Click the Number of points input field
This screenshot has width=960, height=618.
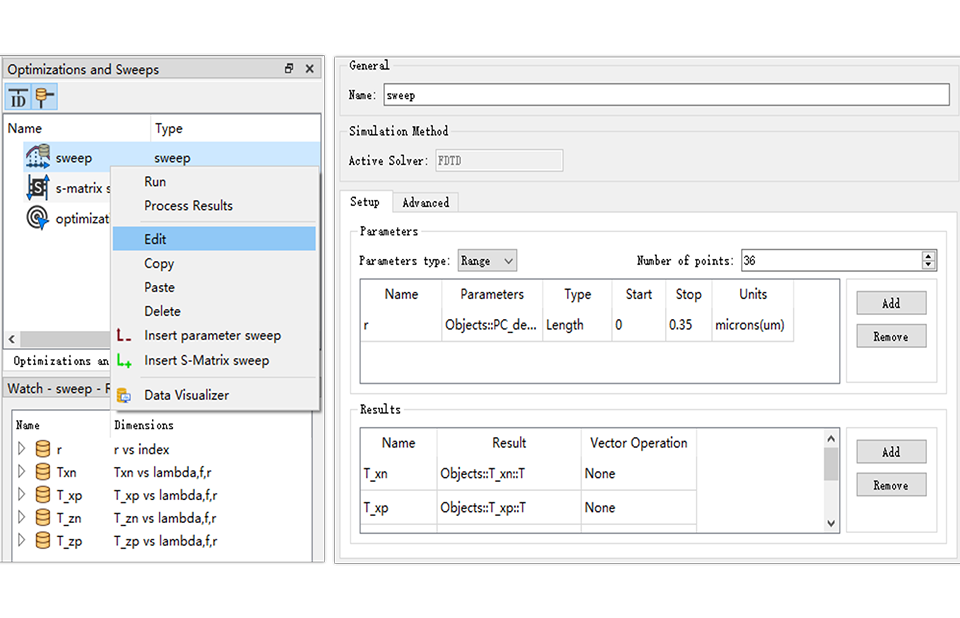(x=831, y=261)
